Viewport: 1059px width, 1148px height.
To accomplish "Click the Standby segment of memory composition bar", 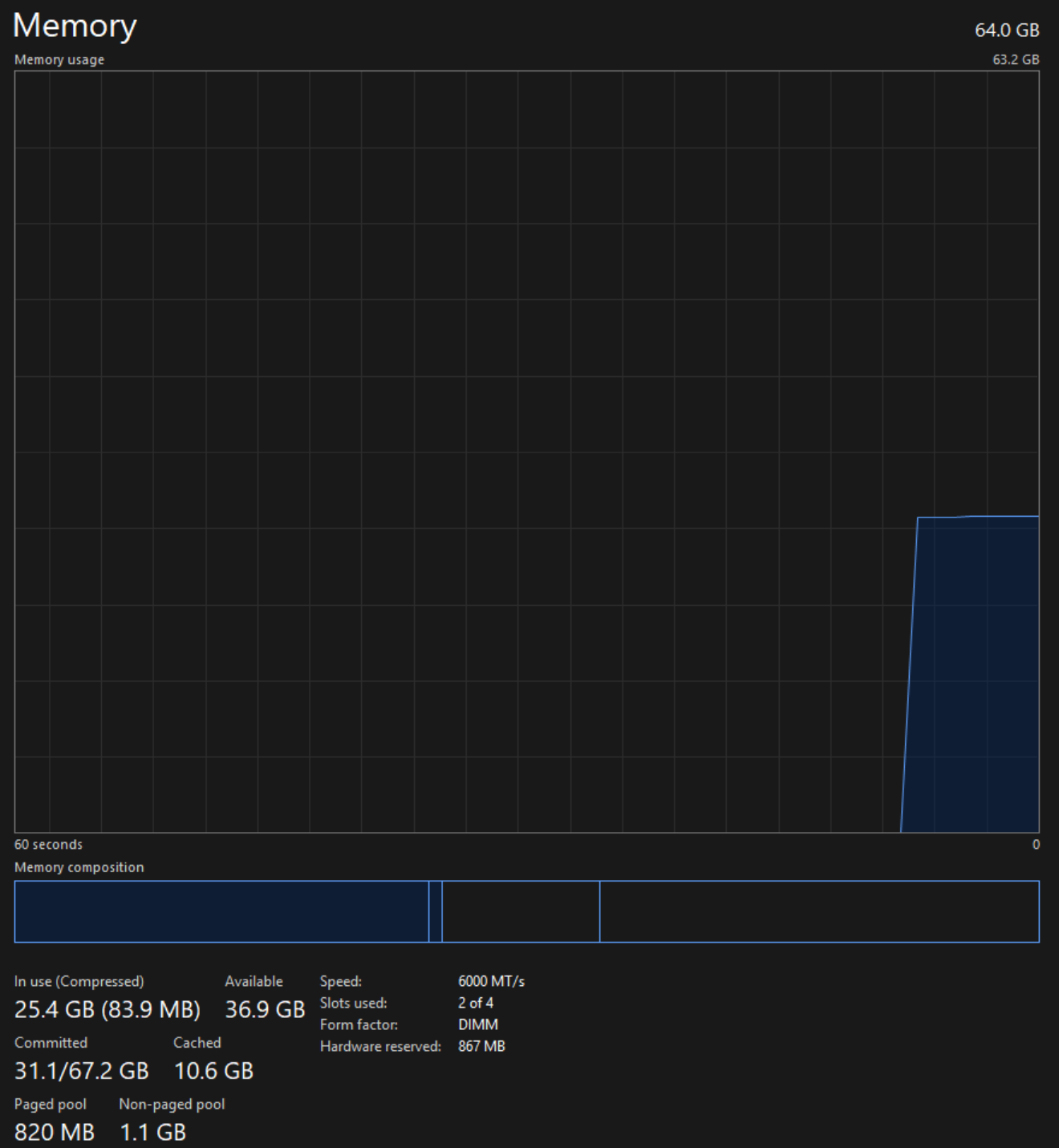I will 521,911.
